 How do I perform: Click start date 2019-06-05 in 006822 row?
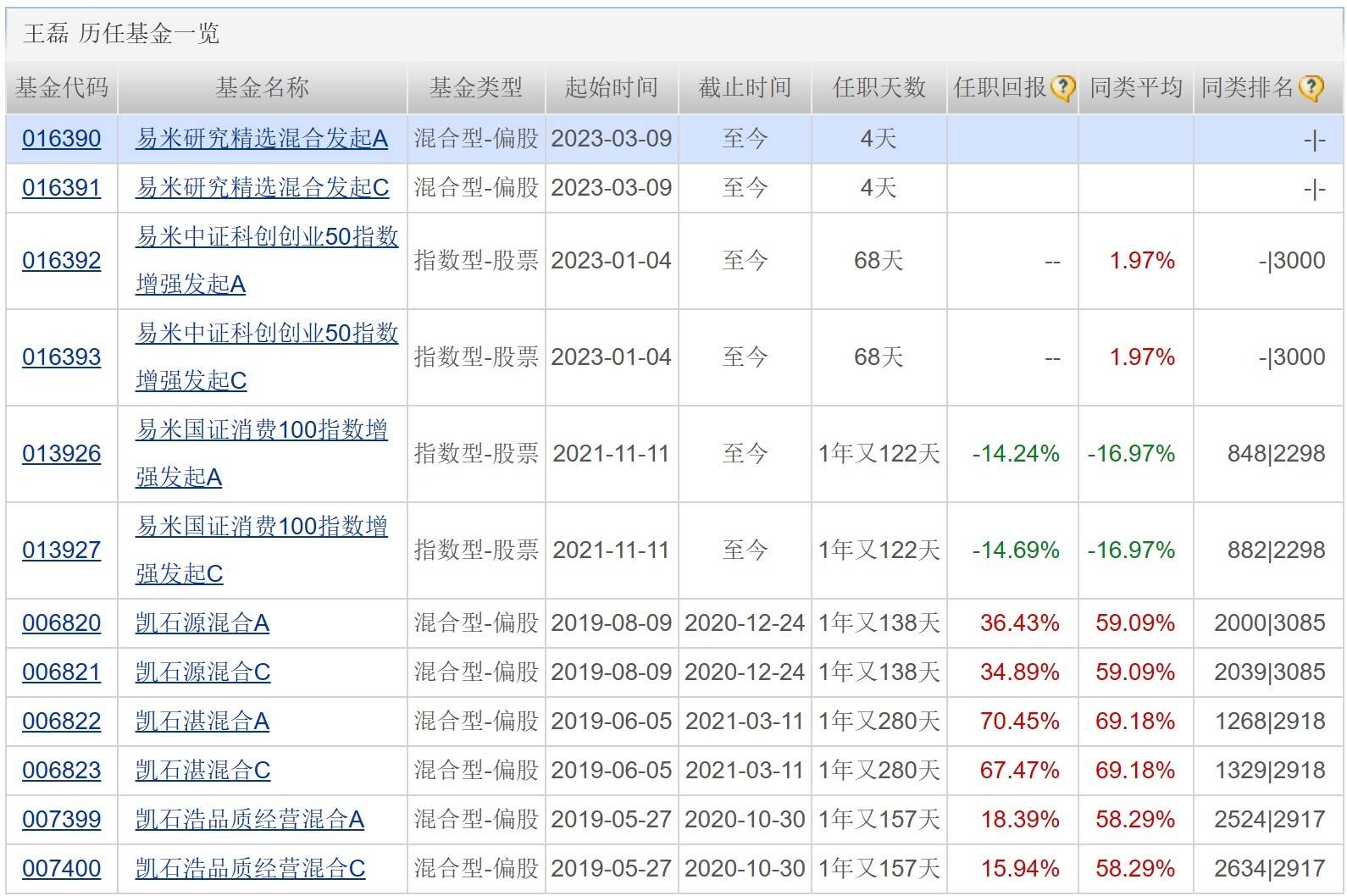point(612,722)
